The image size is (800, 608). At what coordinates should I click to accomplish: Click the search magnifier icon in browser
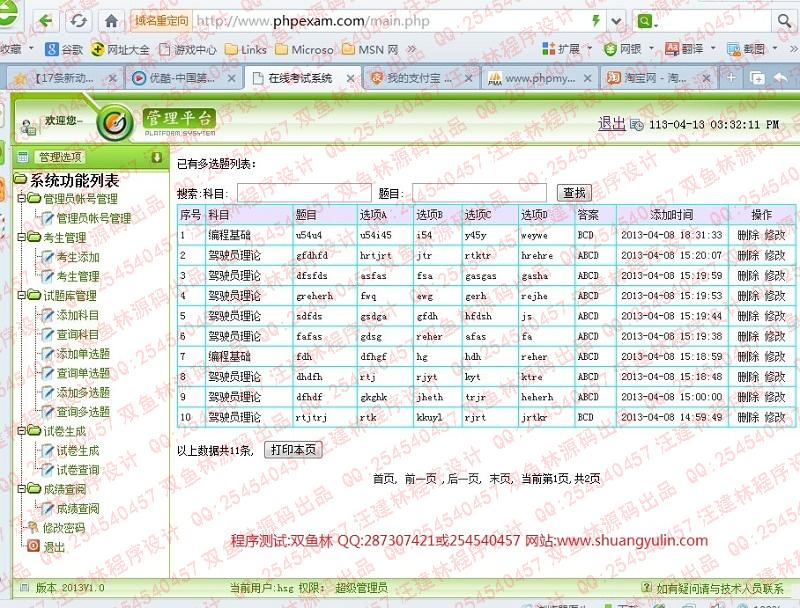pyautogui.click(x=784, y=21)
